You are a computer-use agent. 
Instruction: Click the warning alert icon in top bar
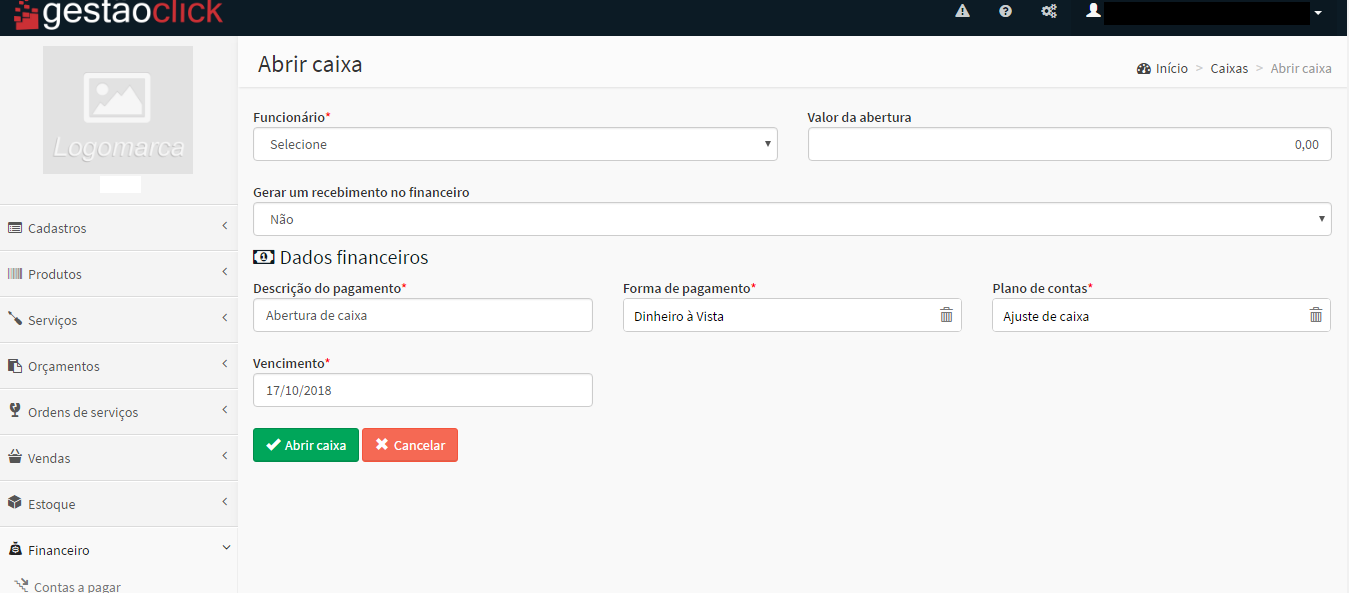962,12
